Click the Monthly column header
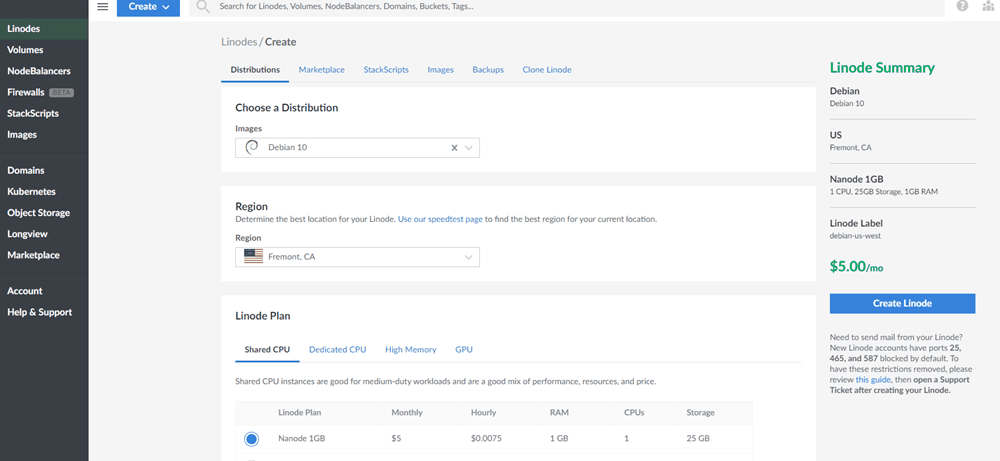The height and width of the screenshot is (461, 1000). (407, 413)
